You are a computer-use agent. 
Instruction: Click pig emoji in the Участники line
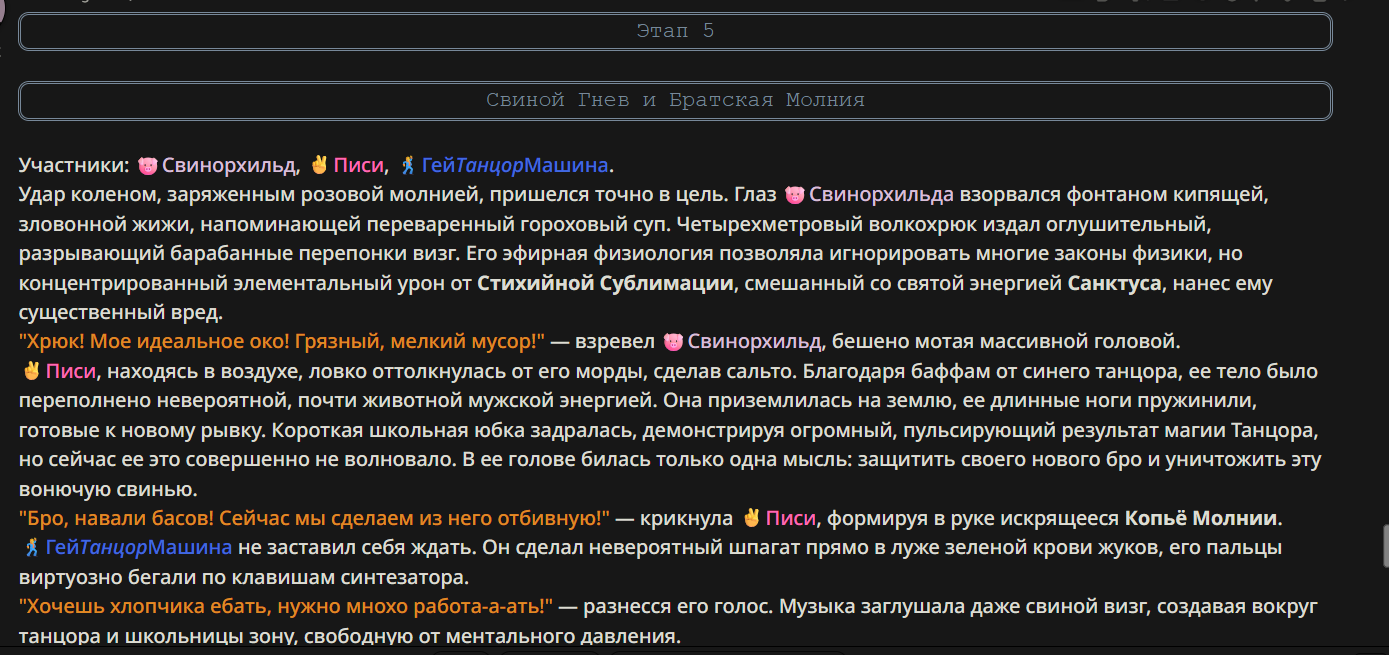click(148, 165)
